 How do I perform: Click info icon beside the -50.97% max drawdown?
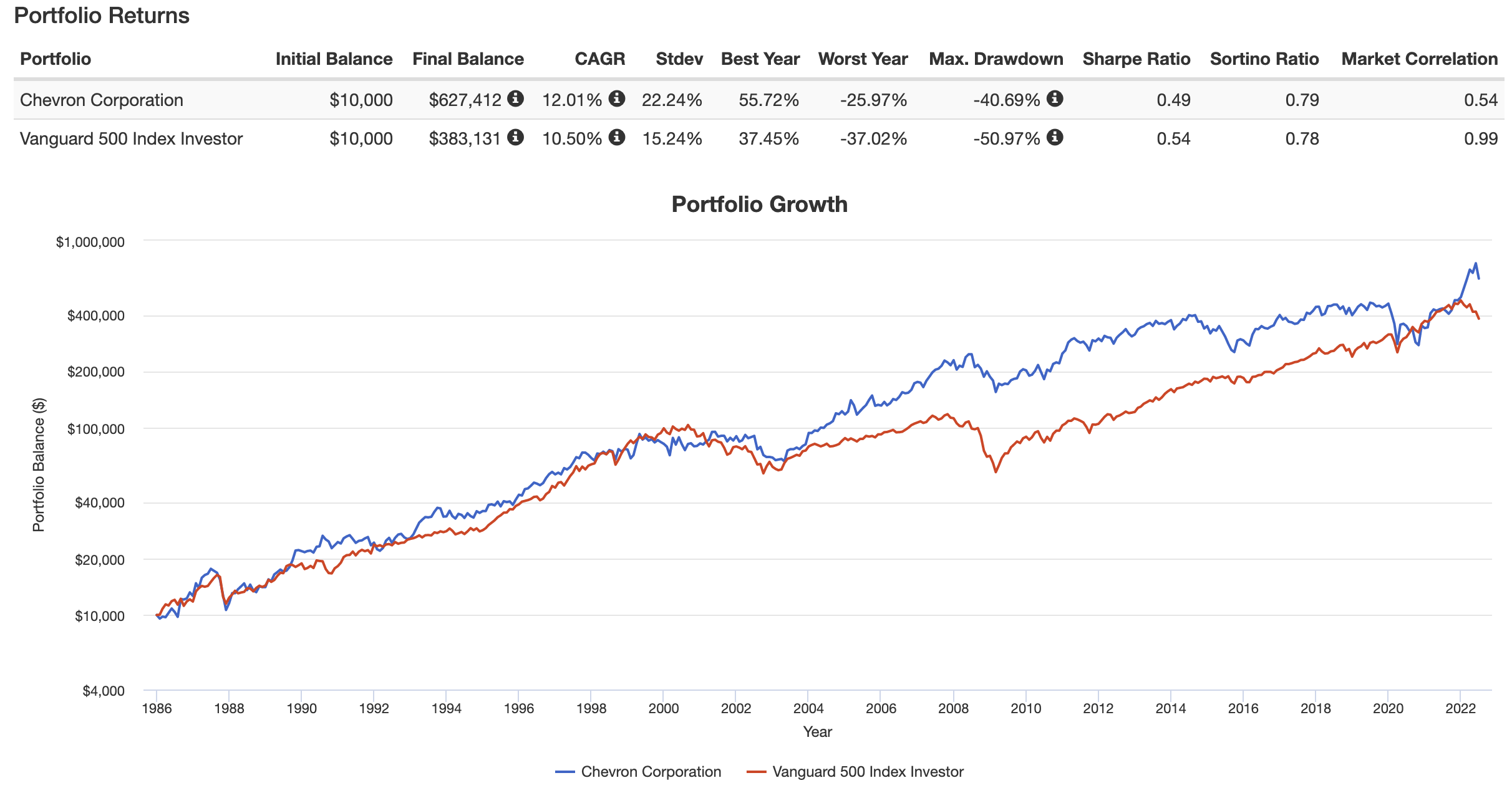[x=1055, y=137]
